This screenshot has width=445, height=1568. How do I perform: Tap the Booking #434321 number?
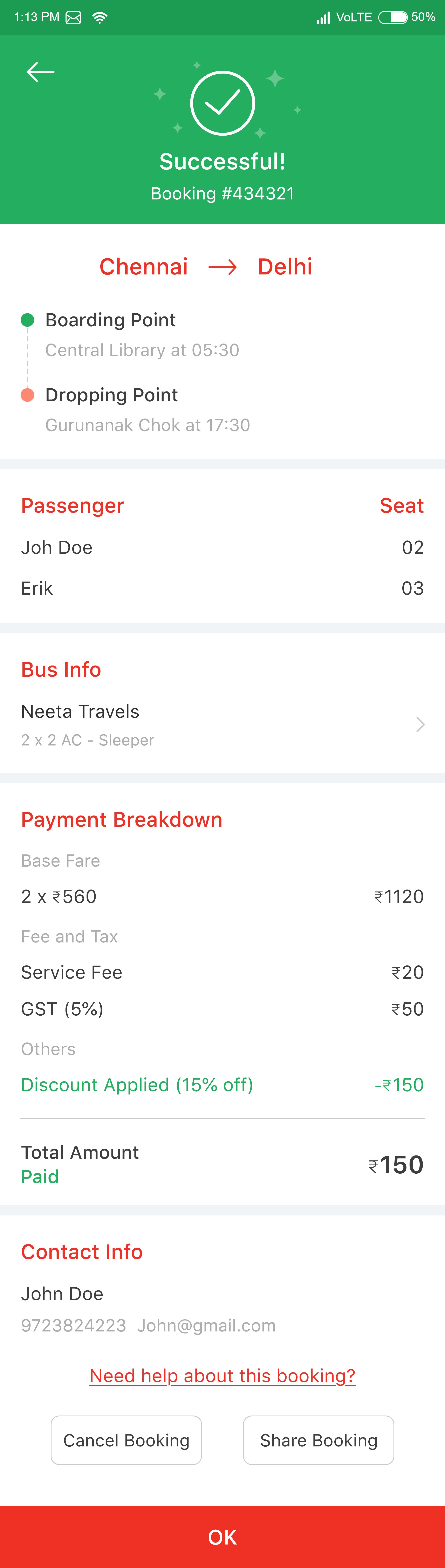pos(222,193)
